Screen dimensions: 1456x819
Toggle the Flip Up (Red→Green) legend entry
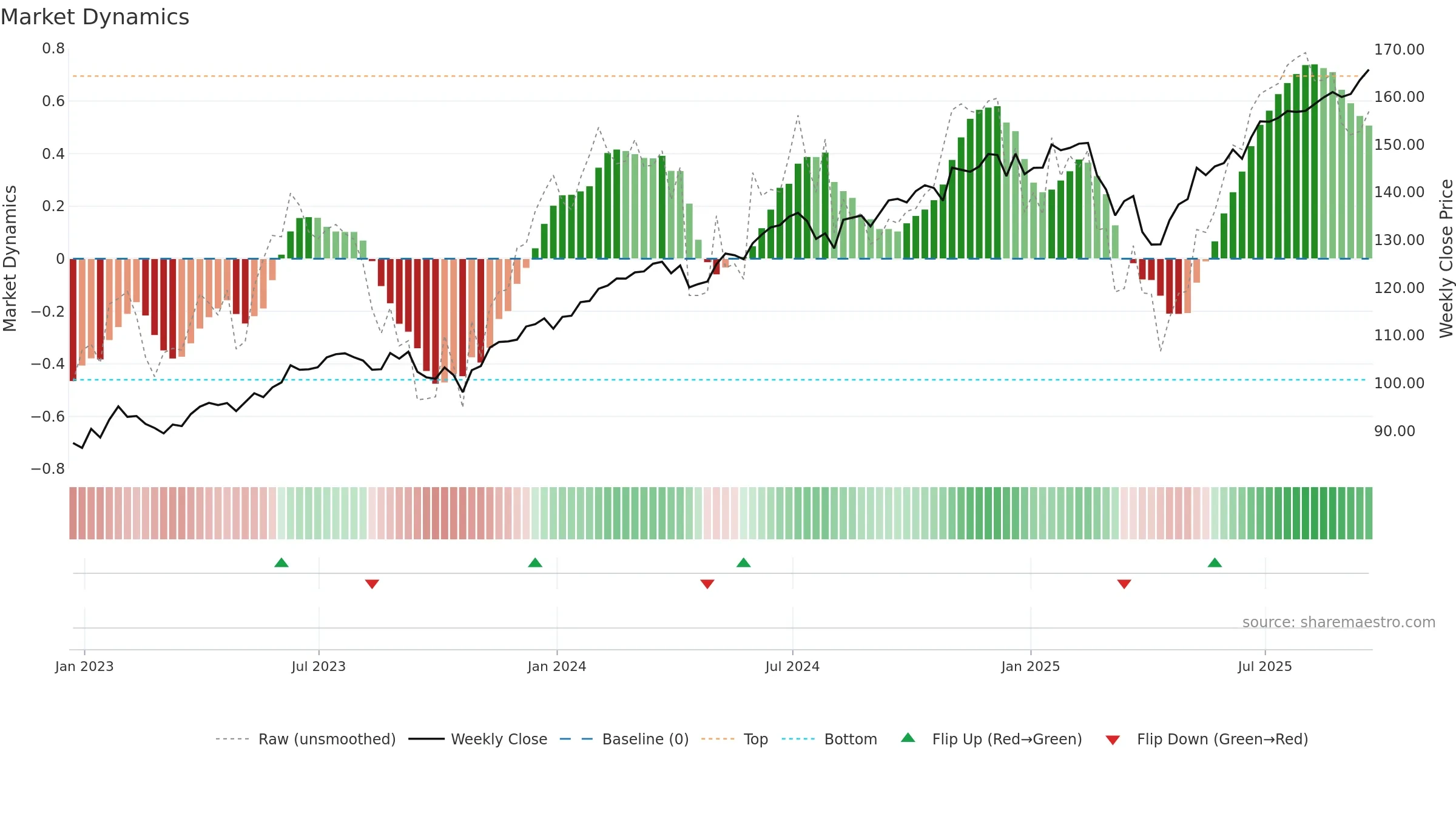tap(992, 739)
